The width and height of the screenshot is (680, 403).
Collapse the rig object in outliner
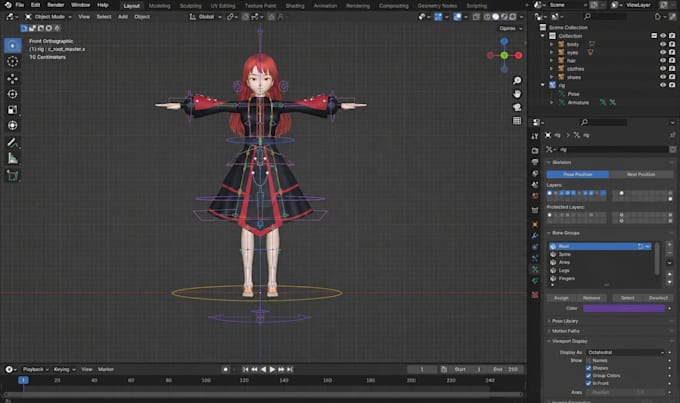coord(543,85)
